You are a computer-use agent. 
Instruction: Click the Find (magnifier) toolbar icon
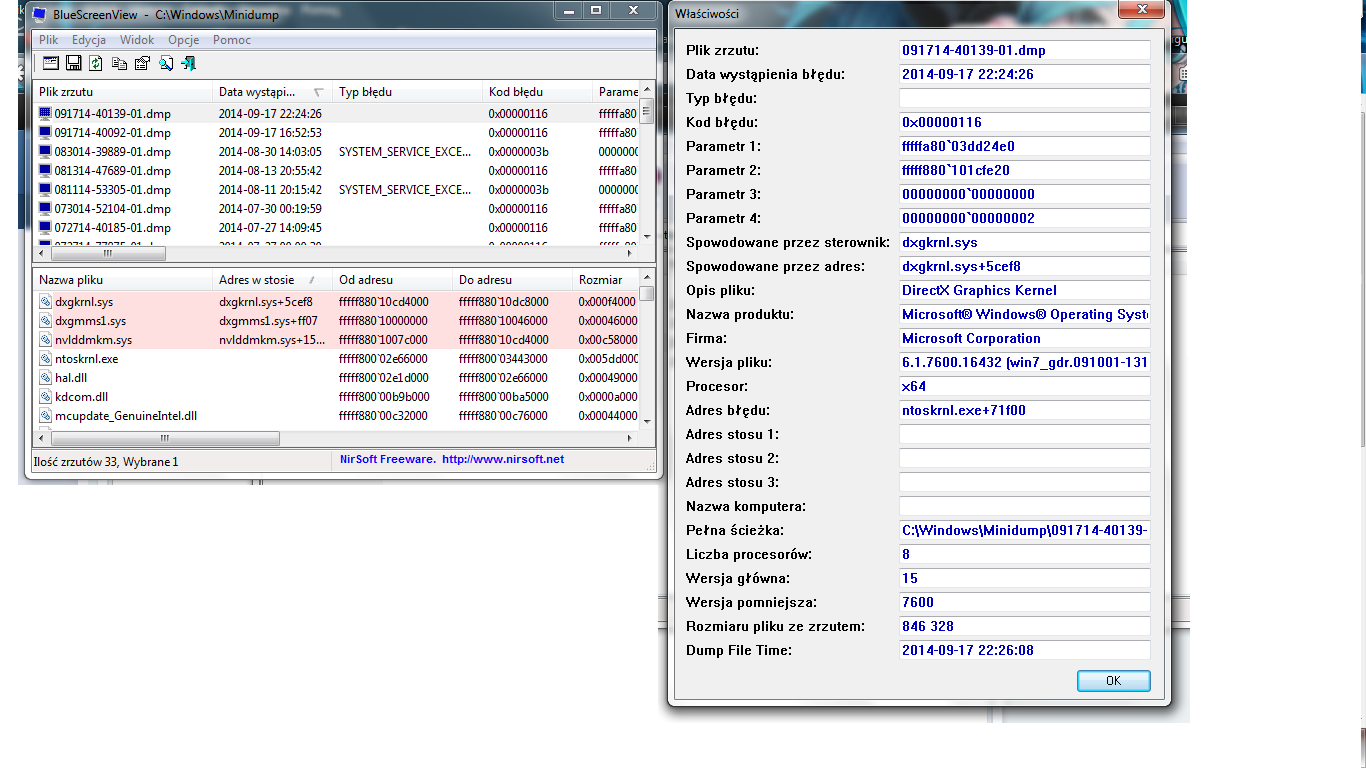(165, 63)
